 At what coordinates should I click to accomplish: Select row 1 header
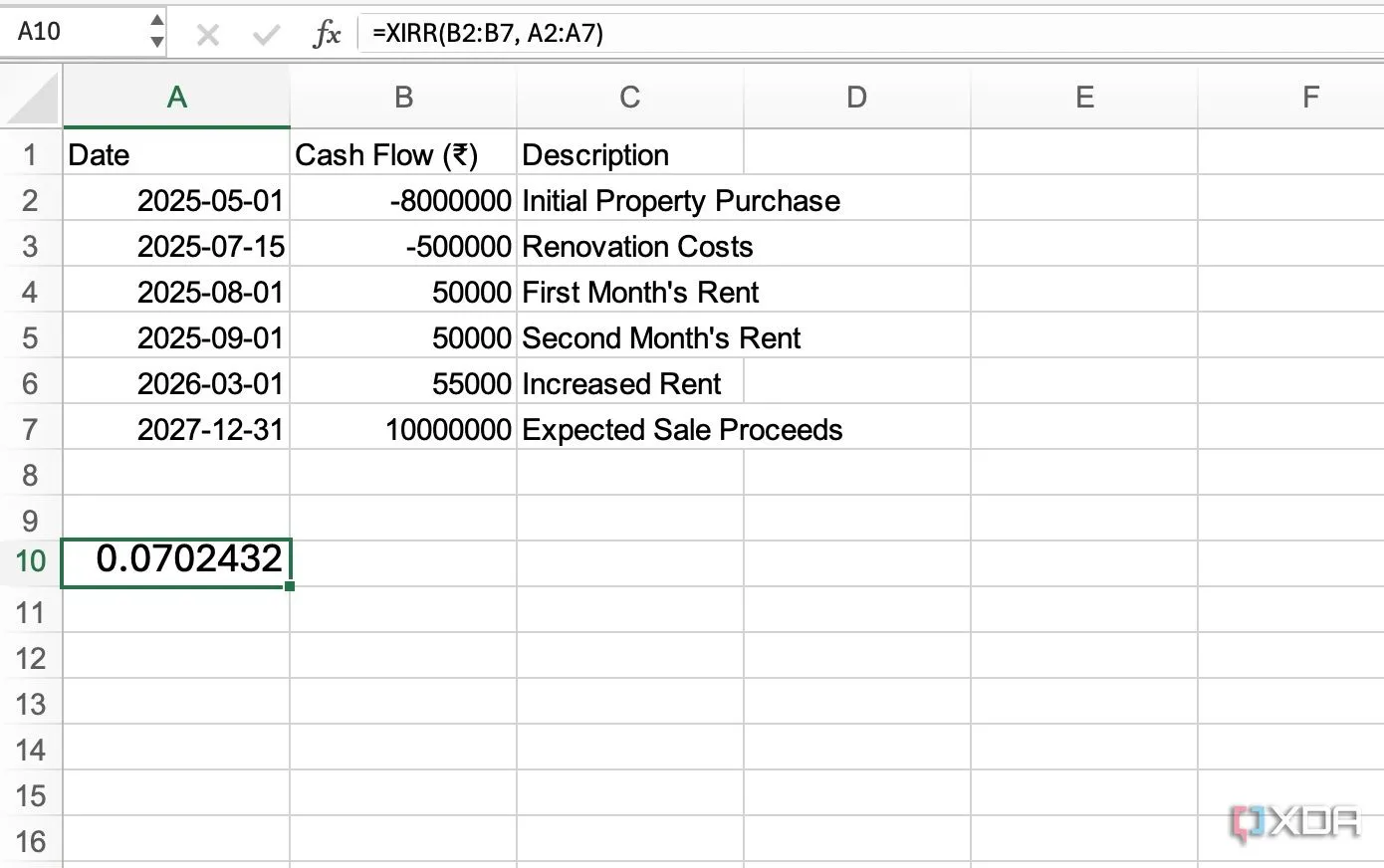tap(30, 155)
